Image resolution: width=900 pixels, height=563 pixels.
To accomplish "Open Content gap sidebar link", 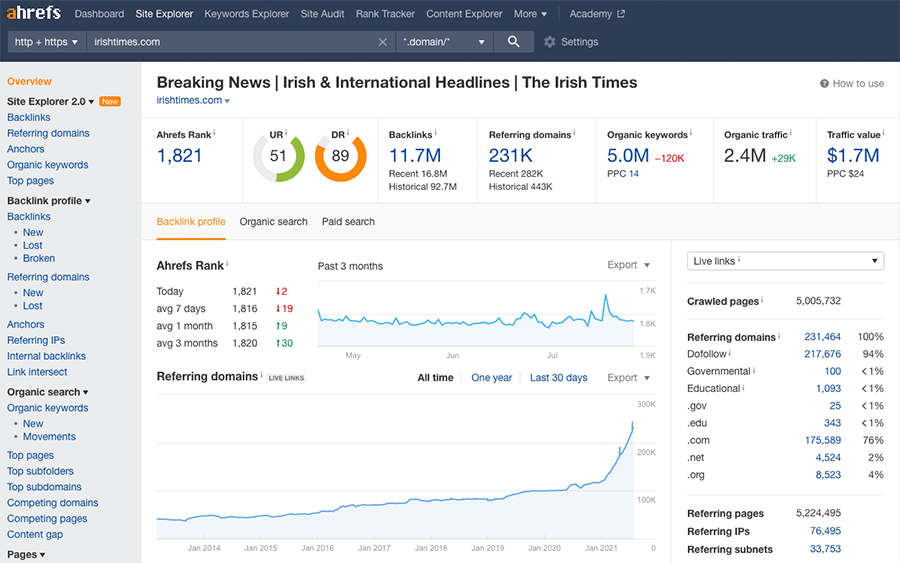I will [x=35, y=534].
